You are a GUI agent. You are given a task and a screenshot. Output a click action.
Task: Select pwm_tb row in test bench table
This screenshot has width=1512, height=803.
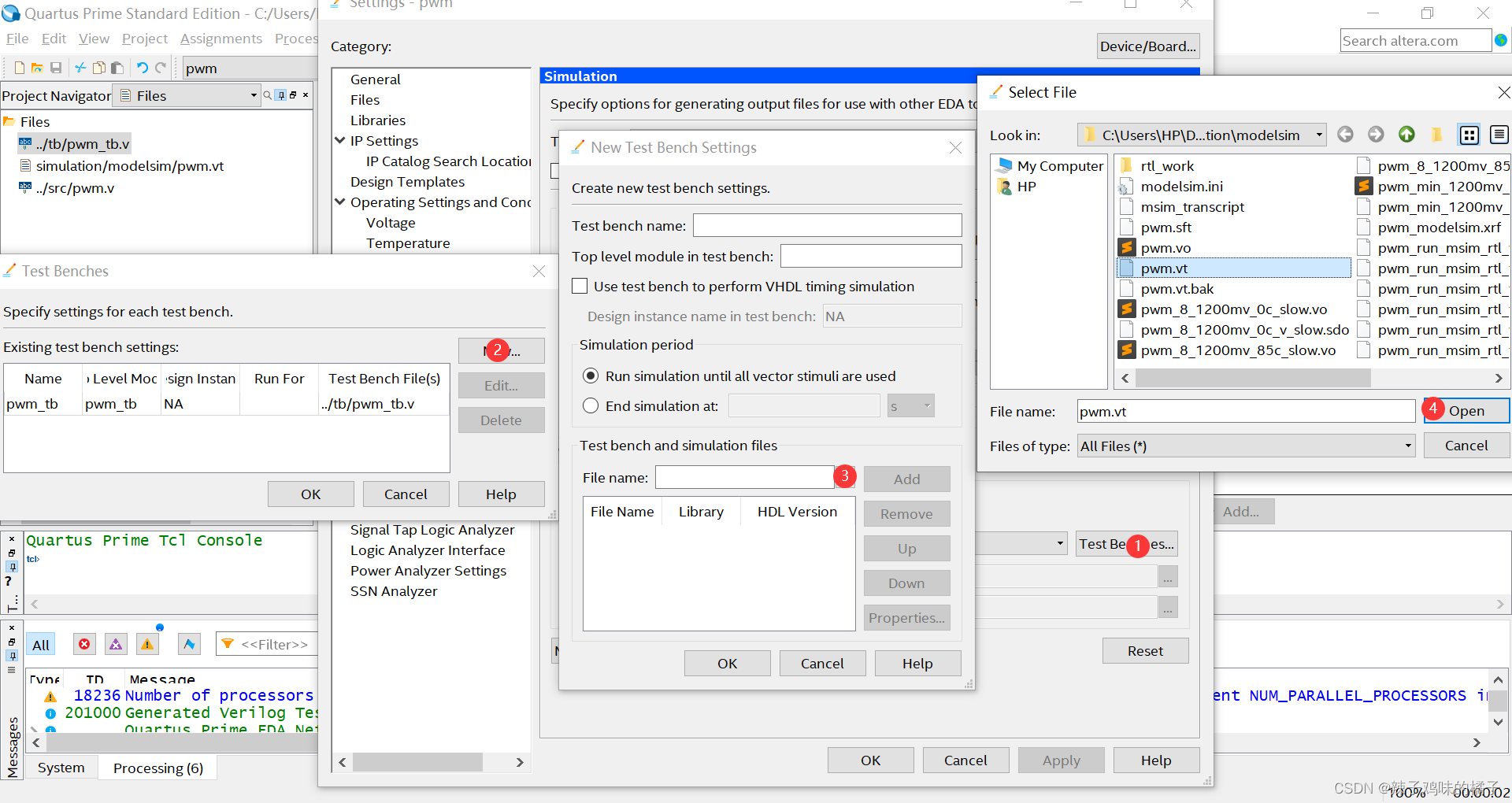227,404
